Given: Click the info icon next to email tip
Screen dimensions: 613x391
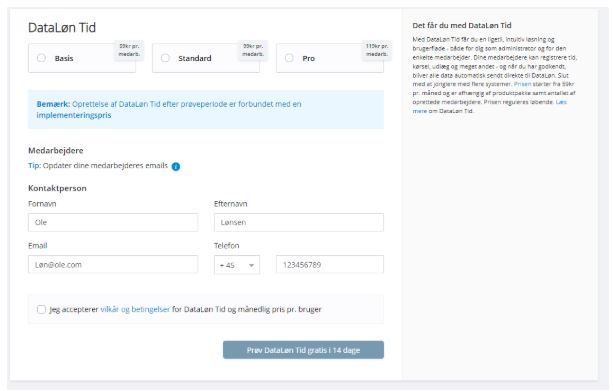Looking at the screenshot, I should (x=176, y=167).
